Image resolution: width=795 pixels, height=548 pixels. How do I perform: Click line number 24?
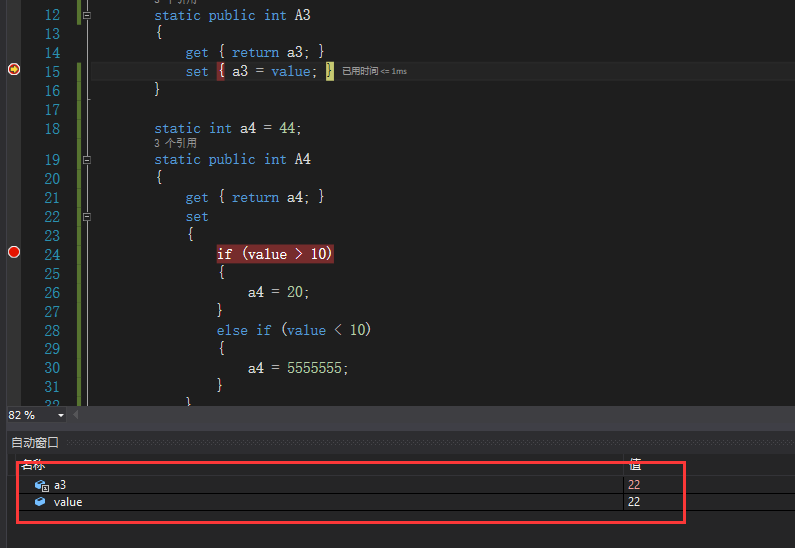[x=52, y=254]
